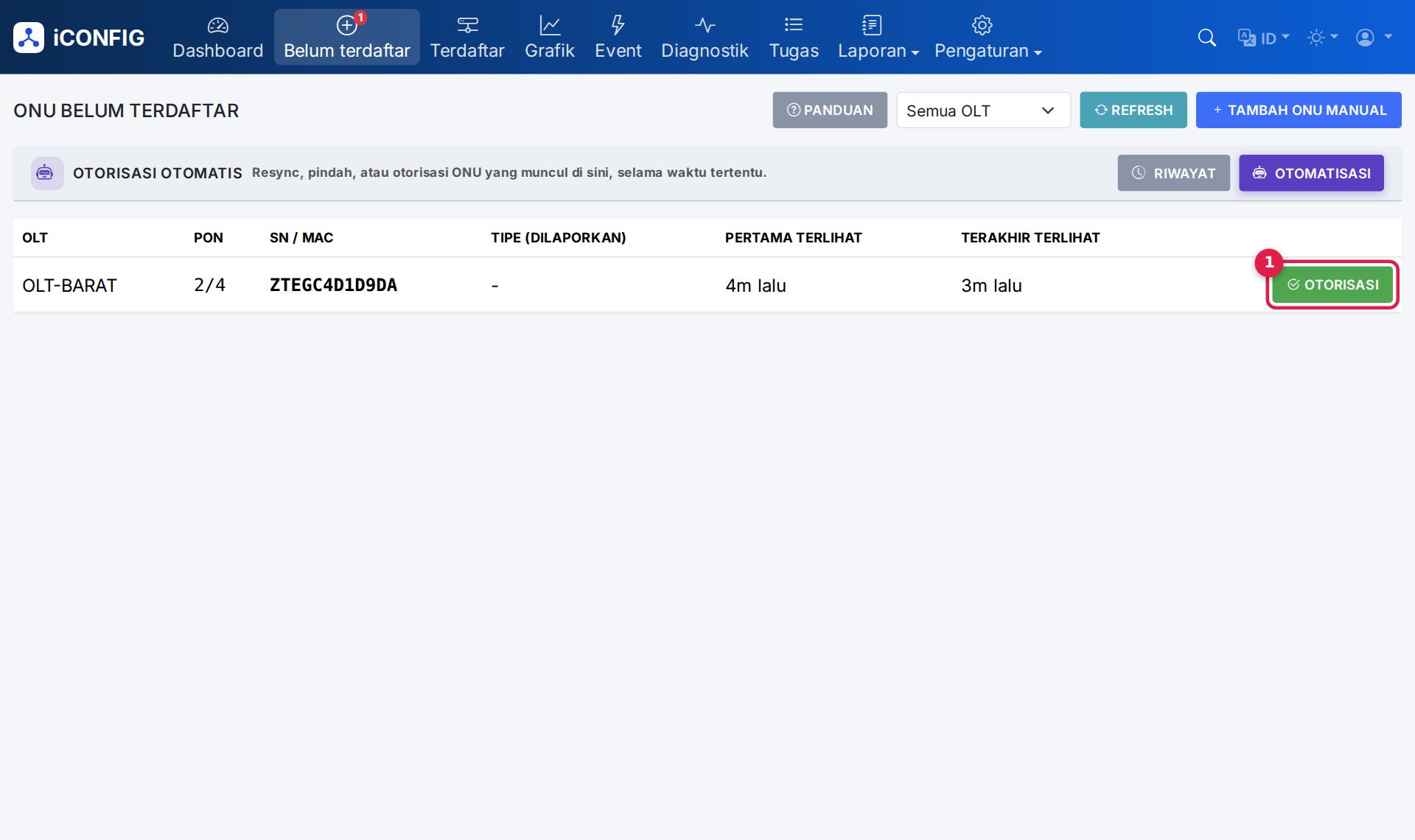1415x840 pixels.
Task: Open the Dashboard gauge menu item
Action: click(x=217, y=38)
